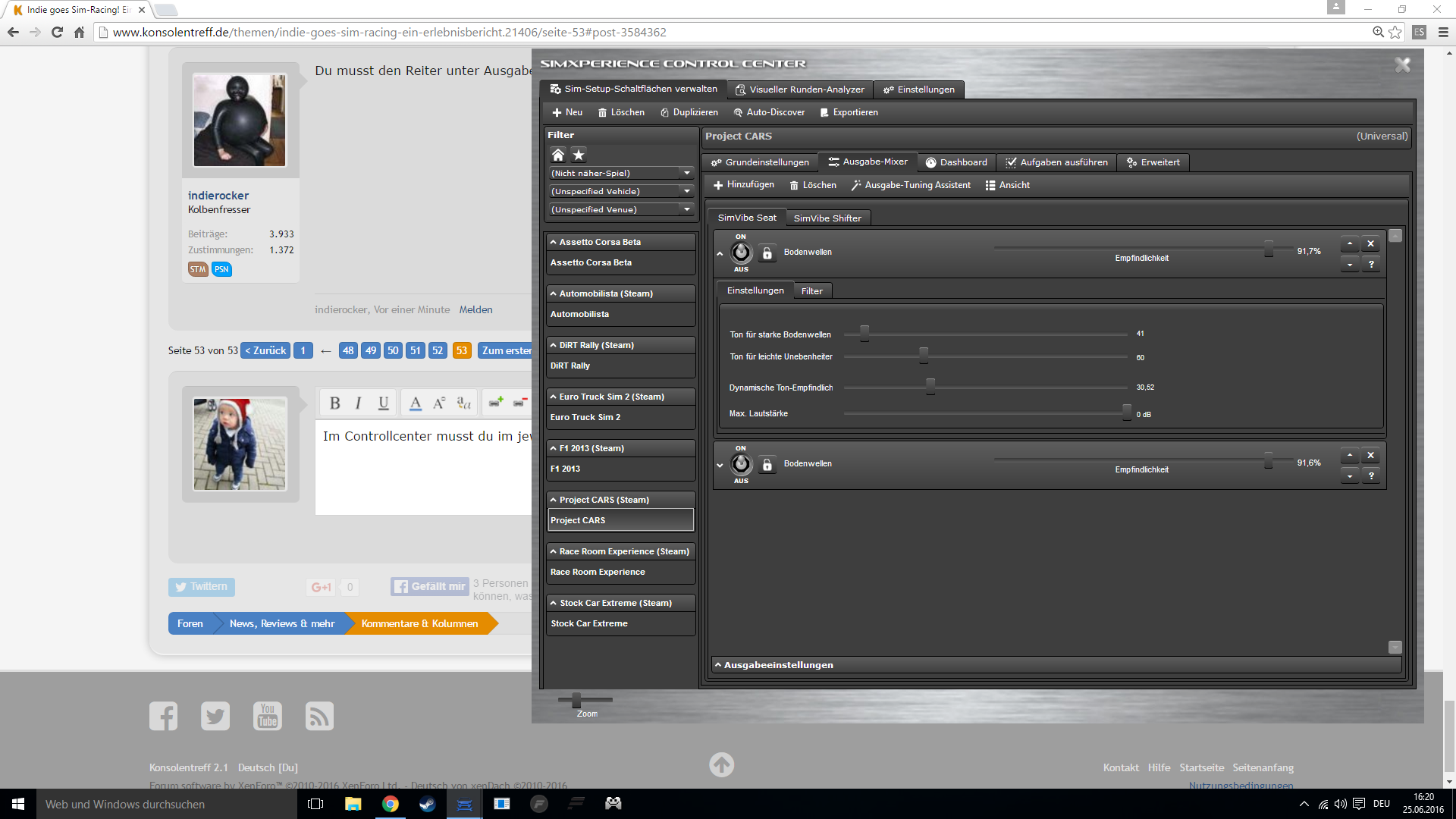Move second Bodenwellen effect down
This screenshot has height=819, width=1456.
click(1350, 475)
